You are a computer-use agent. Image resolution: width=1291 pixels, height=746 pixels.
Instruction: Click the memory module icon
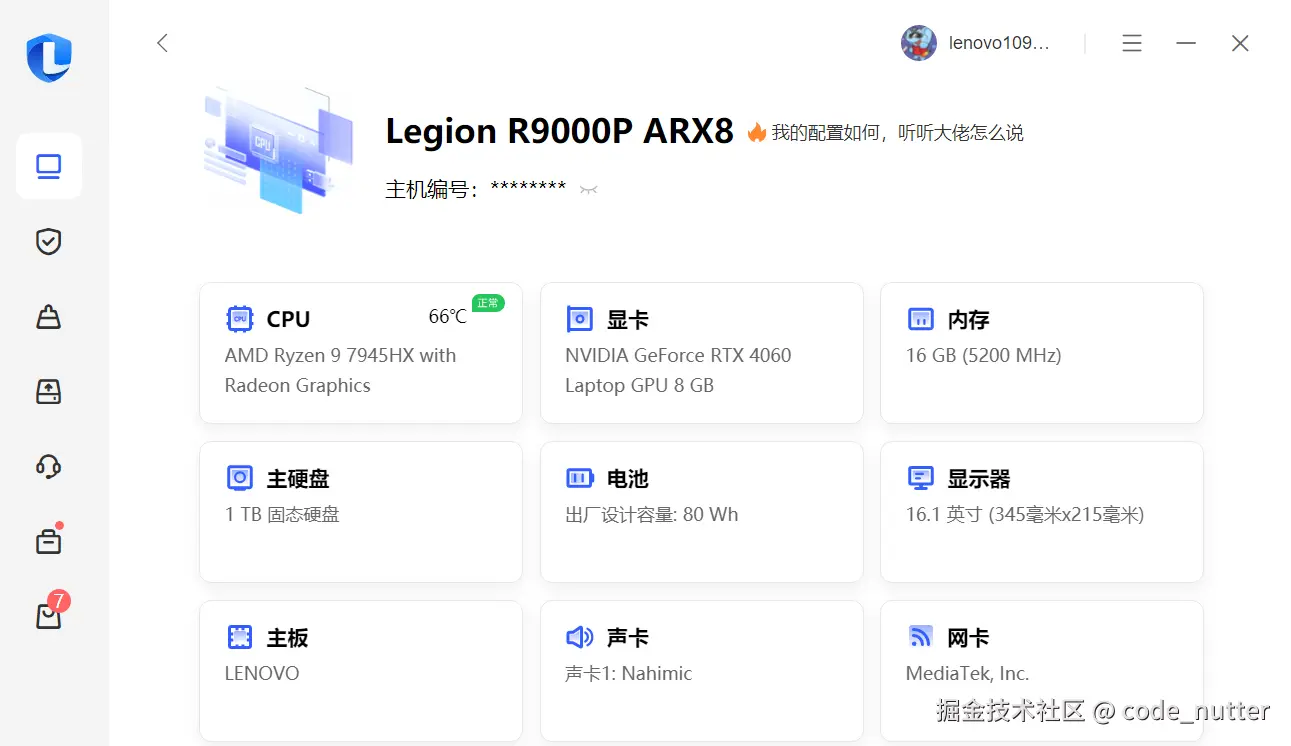tap(920, 319)
